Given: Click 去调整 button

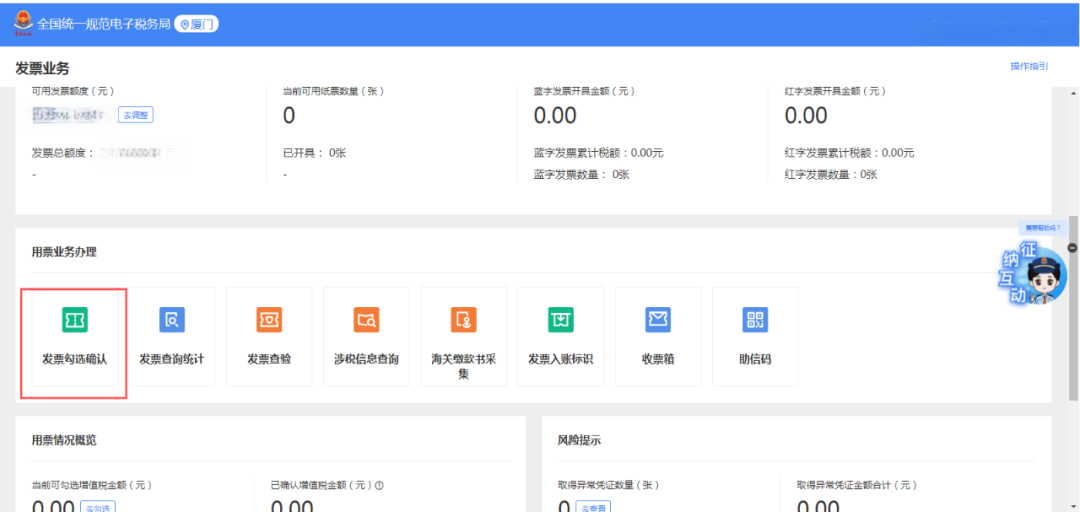Looking at the screenshot, I should point(136,115).
